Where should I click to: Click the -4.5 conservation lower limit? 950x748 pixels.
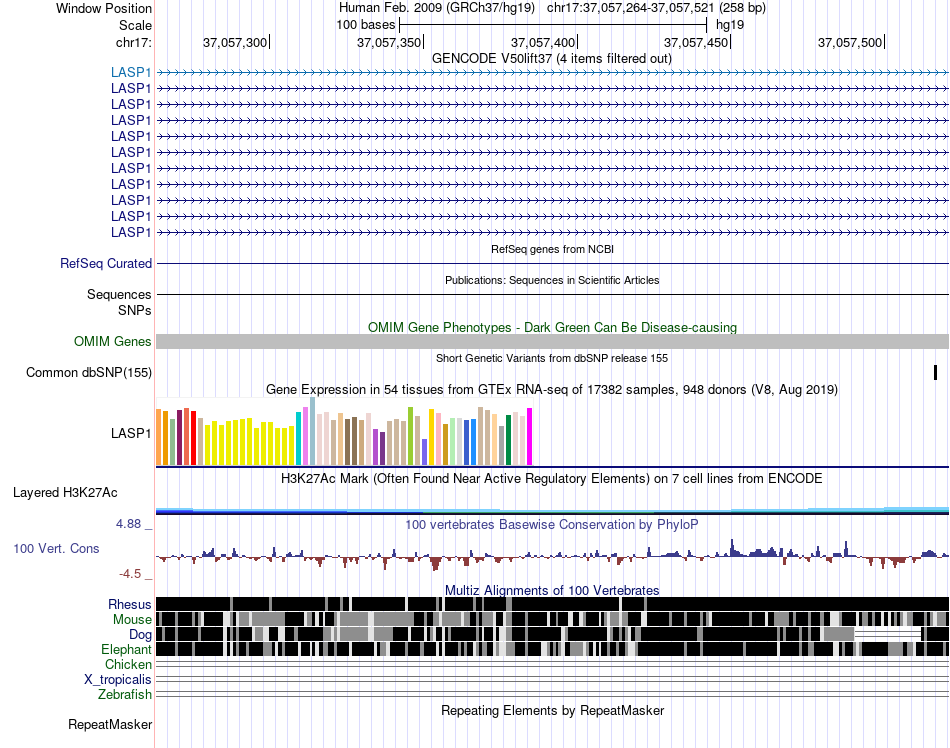pos(130,574)
